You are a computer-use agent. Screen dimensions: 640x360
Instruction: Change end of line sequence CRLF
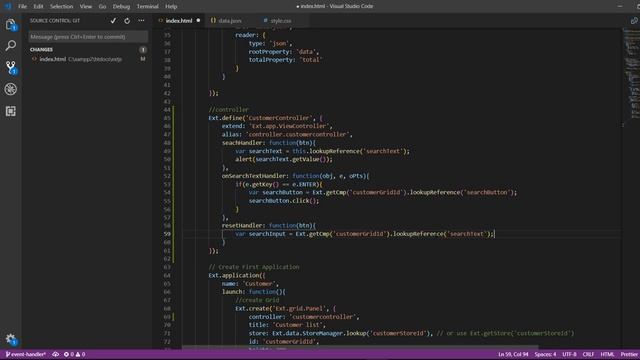(588, 354)
